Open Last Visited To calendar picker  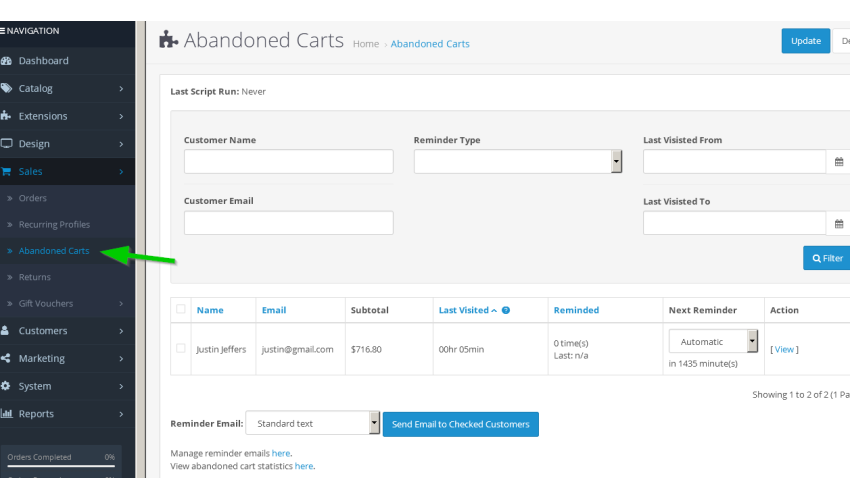click(x=838, y=223)
